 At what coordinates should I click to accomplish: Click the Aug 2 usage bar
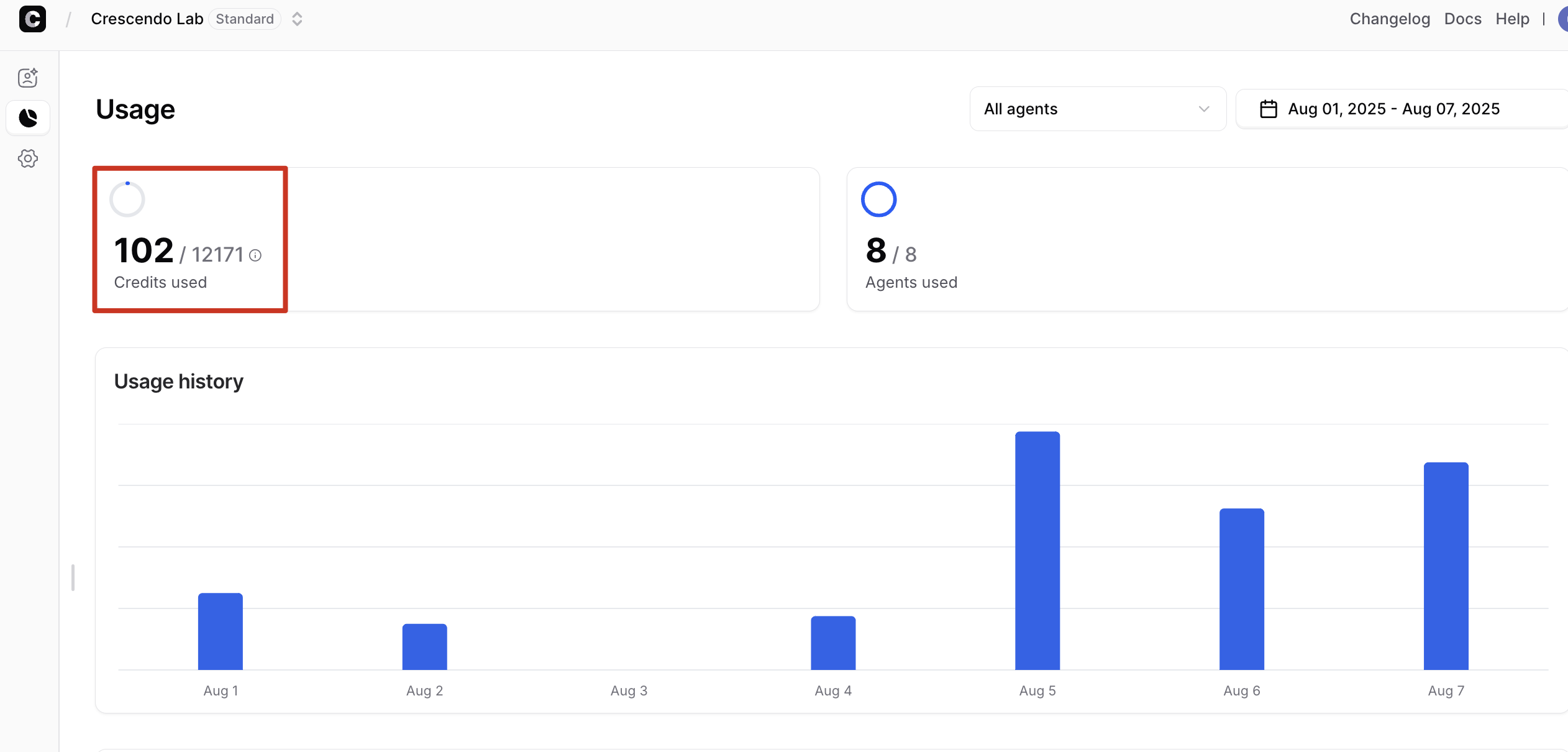click(x=425, y=647)
